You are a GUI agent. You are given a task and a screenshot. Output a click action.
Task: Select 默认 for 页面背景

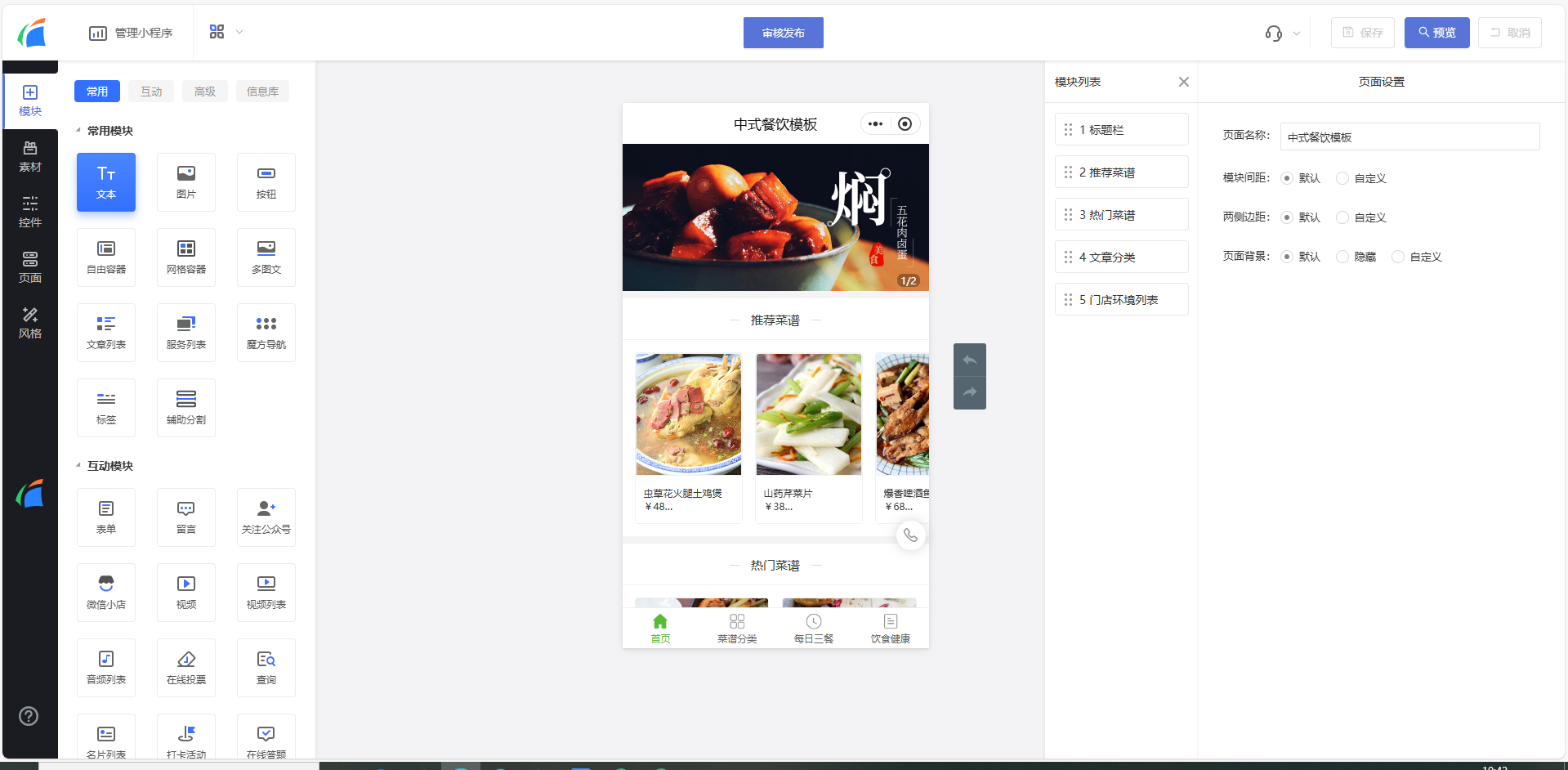pos(1287,257)
